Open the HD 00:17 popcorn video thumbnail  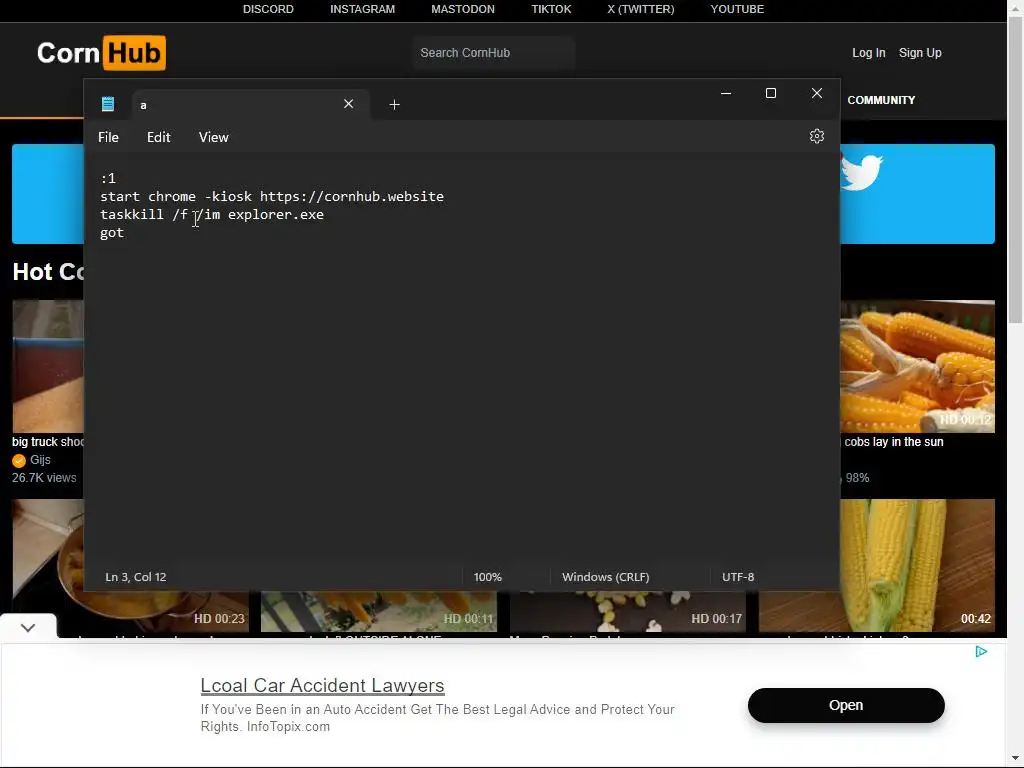(628, 611)
